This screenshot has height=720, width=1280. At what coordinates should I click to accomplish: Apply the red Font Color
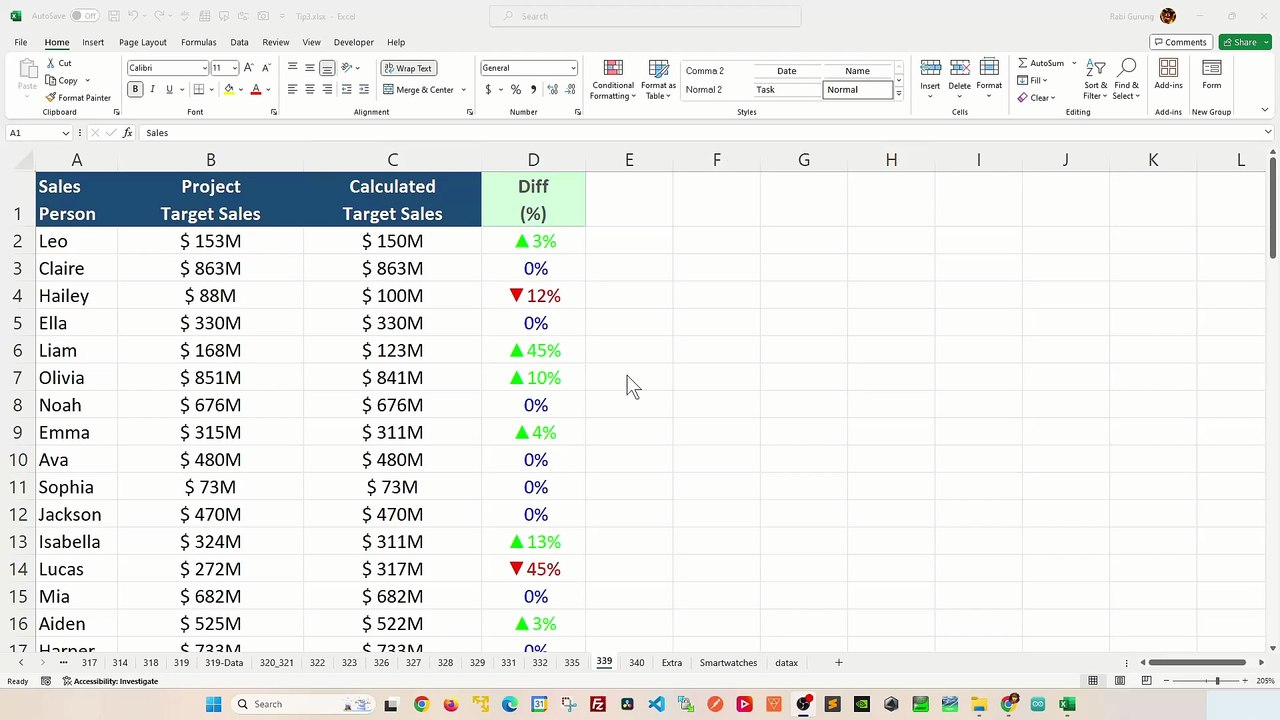coord(256,89)
